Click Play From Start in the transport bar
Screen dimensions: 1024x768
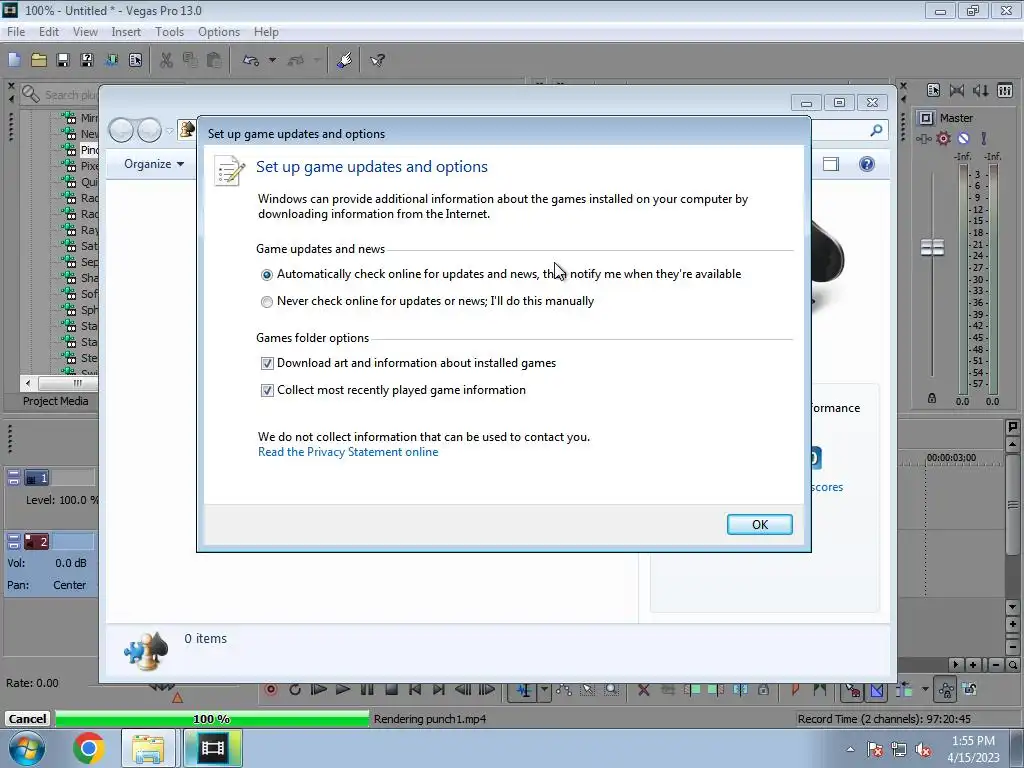click(319, 690)
